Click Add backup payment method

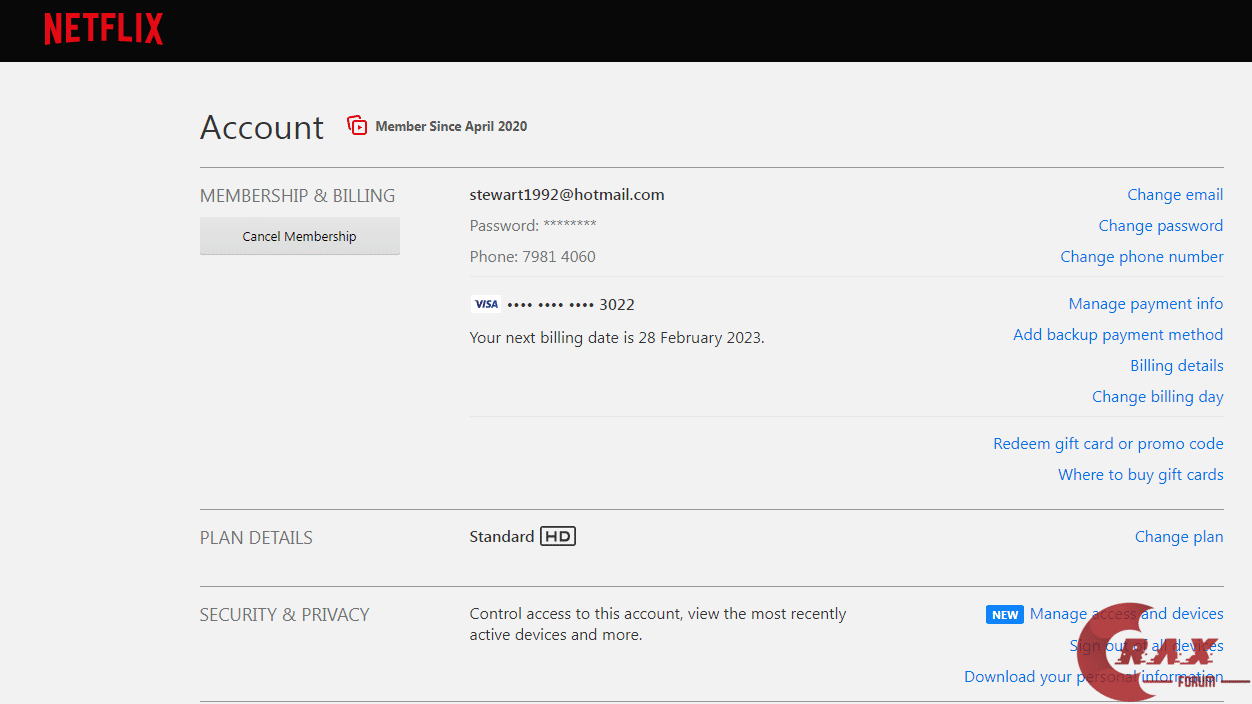1117,335
